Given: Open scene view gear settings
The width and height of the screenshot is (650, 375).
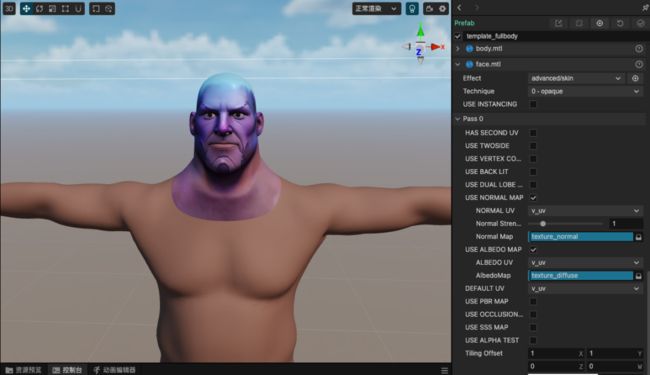Looking at the screenshot, I should click(x=443, y=9).
